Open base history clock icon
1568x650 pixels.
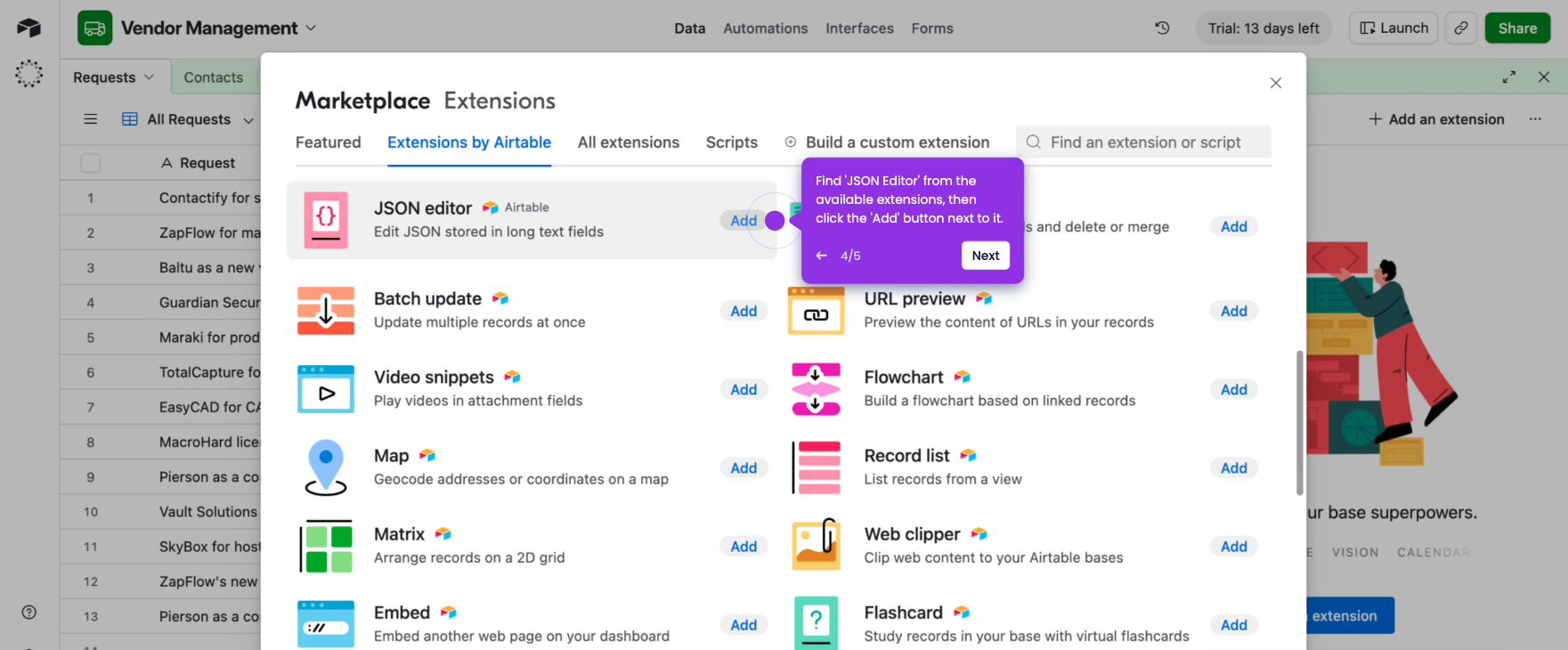pyautogui.click(x=1162, y=28)
